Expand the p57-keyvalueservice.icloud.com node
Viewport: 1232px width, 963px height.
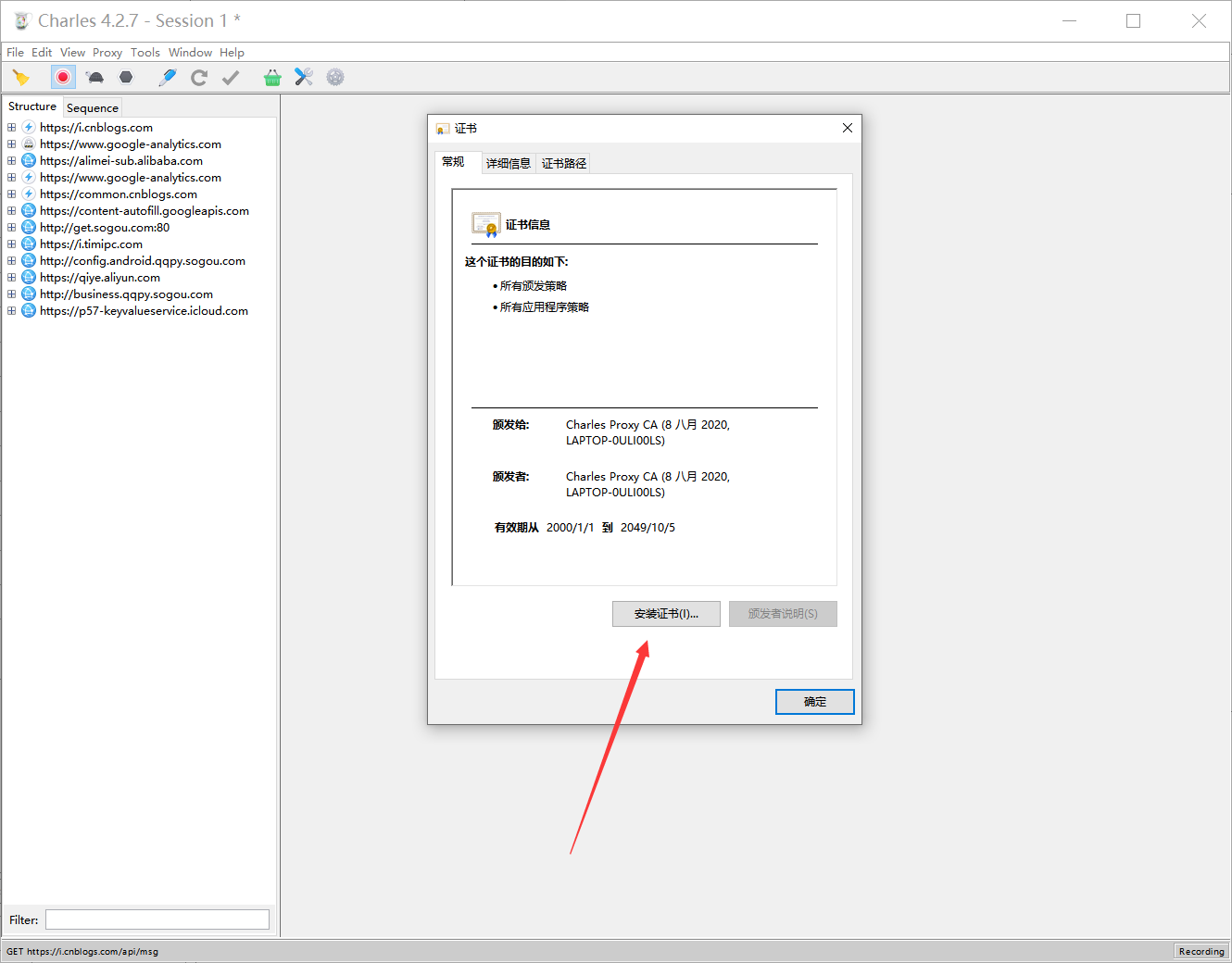pos(11,311)
